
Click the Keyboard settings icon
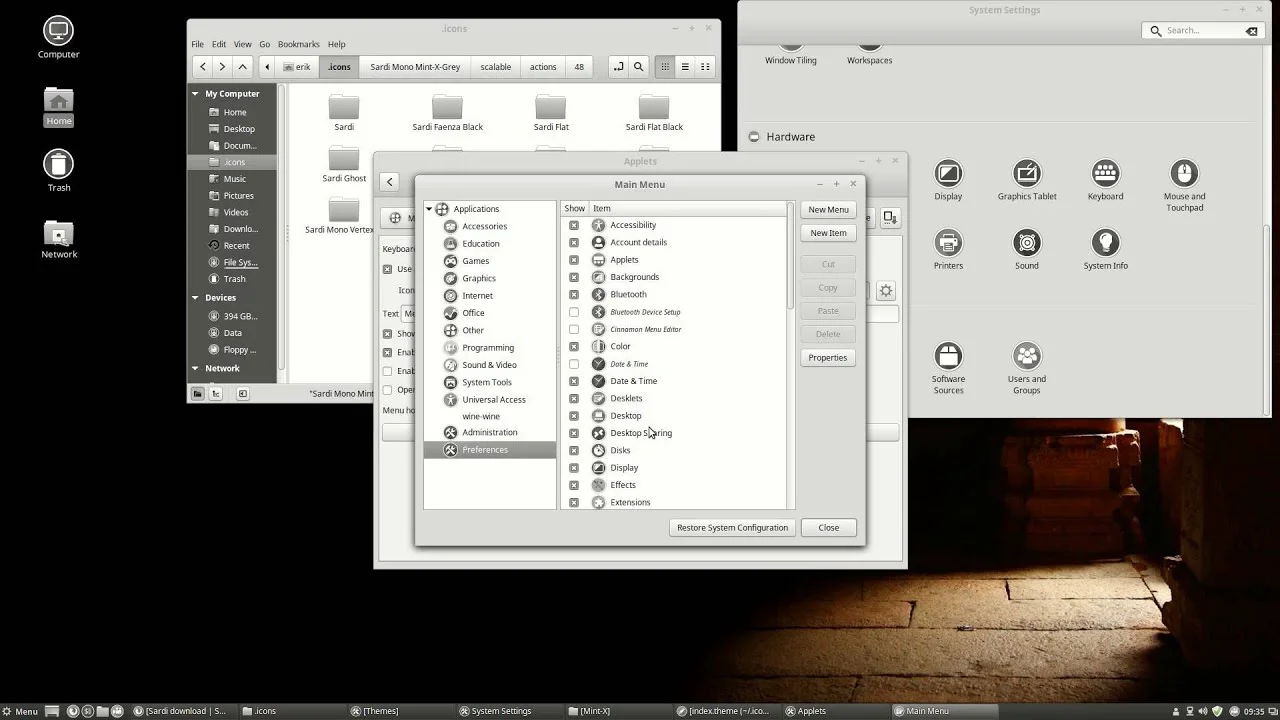click(x=1105, y=175)
